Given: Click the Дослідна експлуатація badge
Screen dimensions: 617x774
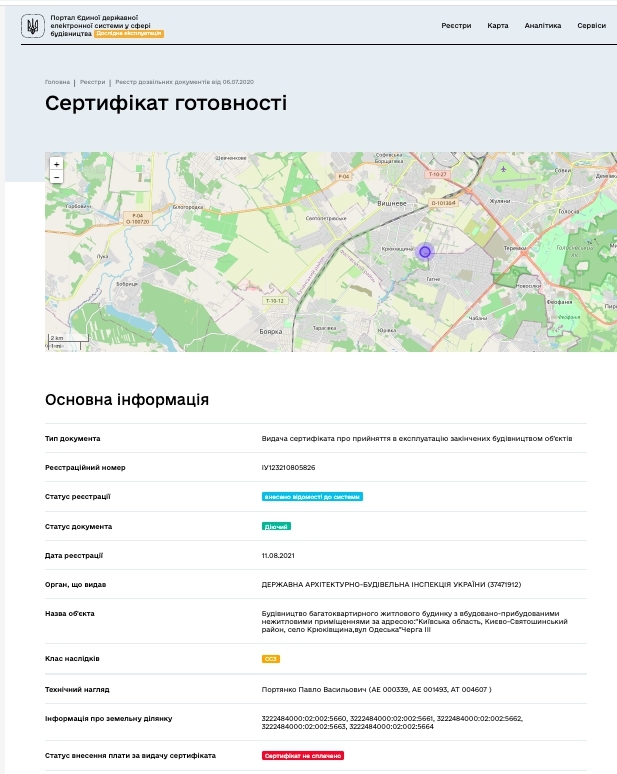Looking at the screenshot, I should point(129,34).
